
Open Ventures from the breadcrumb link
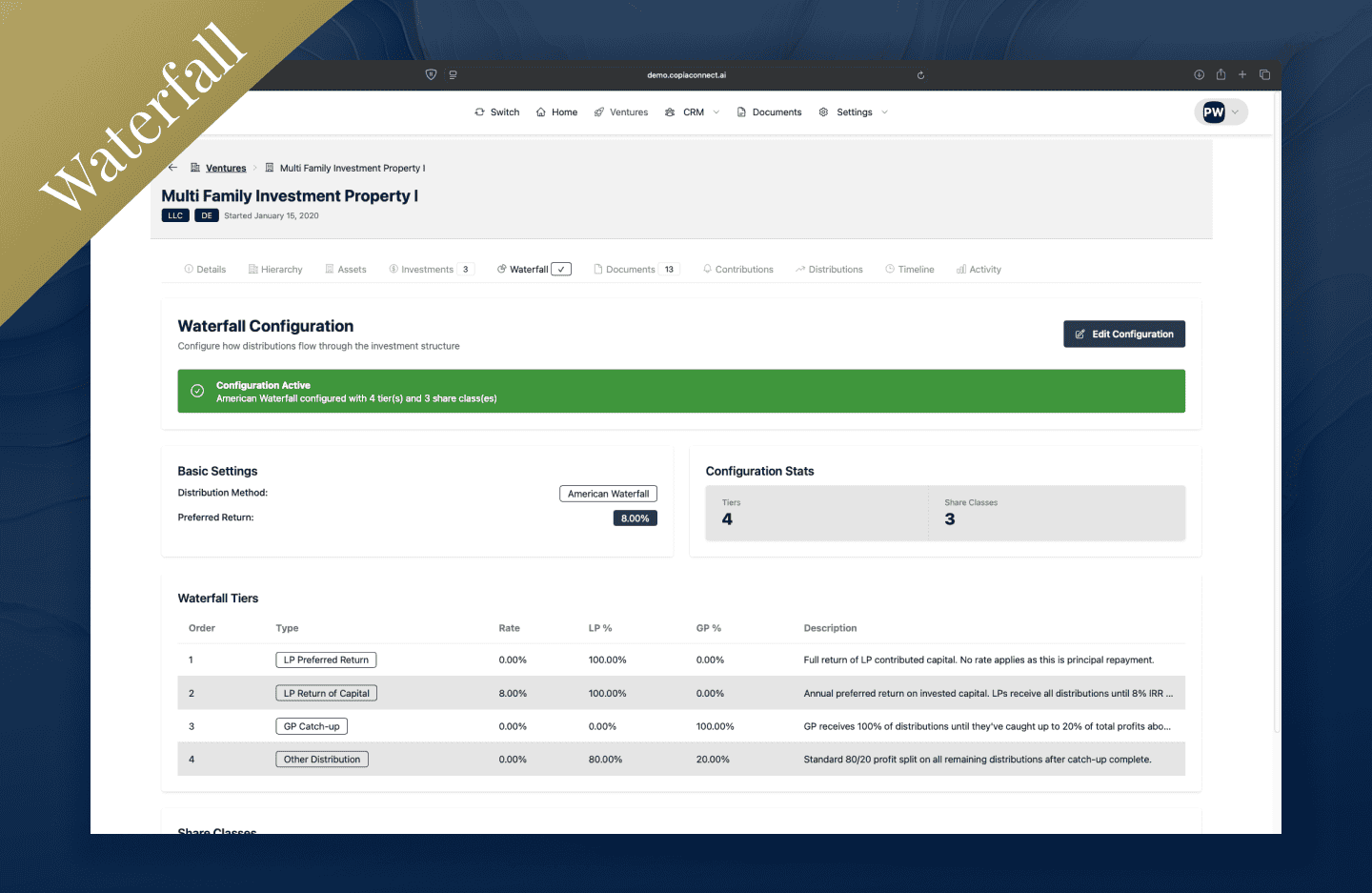pos(226,167)
